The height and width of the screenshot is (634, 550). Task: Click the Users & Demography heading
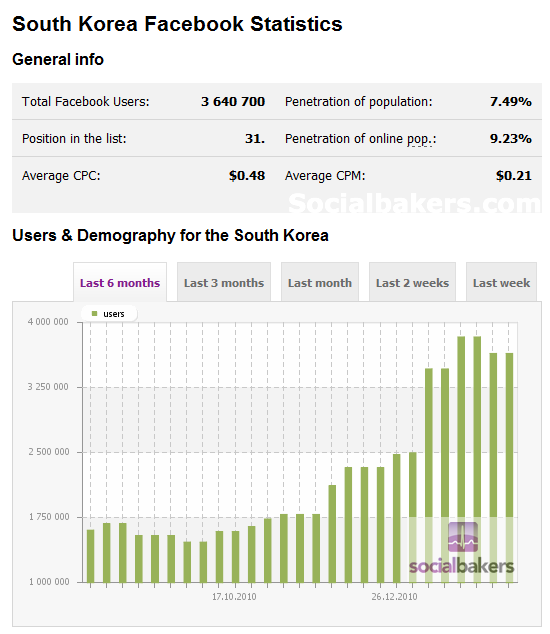pyautogui.click(x=170, y=235)
